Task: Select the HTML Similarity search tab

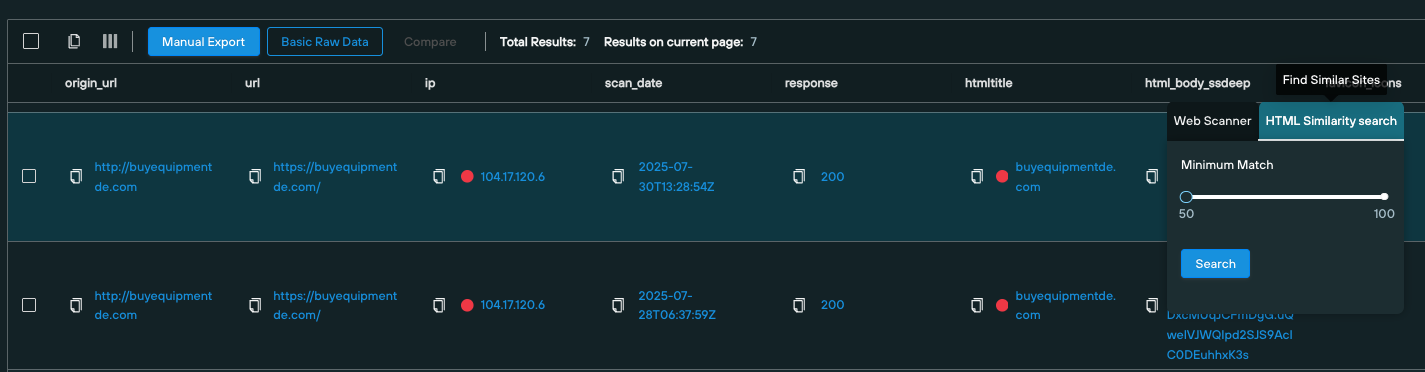Action: (1331, 121)
